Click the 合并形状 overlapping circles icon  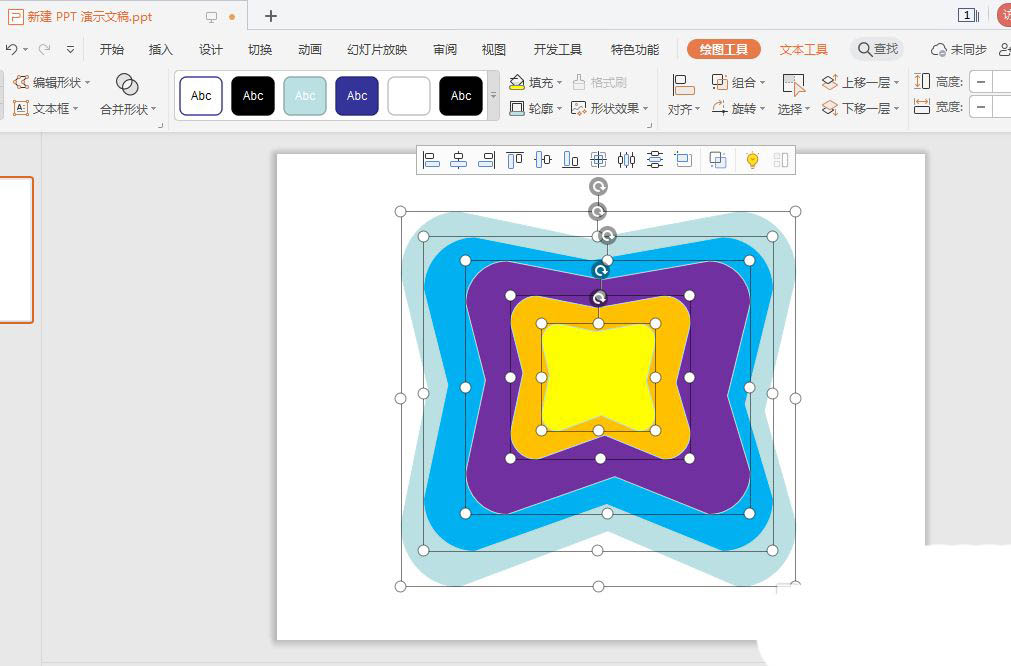127,84
